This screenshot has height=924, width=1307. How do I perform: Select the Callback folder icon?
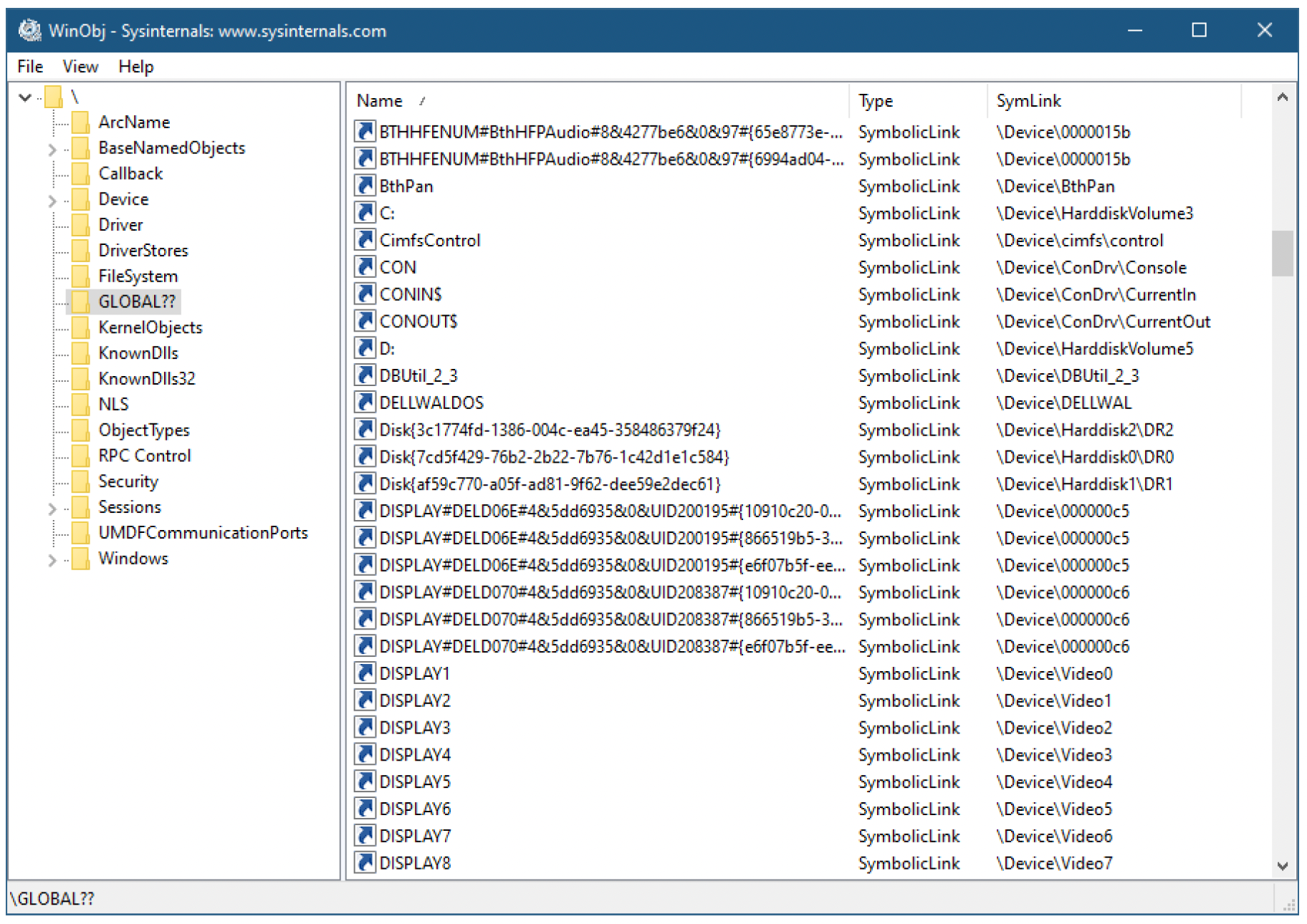click(80, 173)
